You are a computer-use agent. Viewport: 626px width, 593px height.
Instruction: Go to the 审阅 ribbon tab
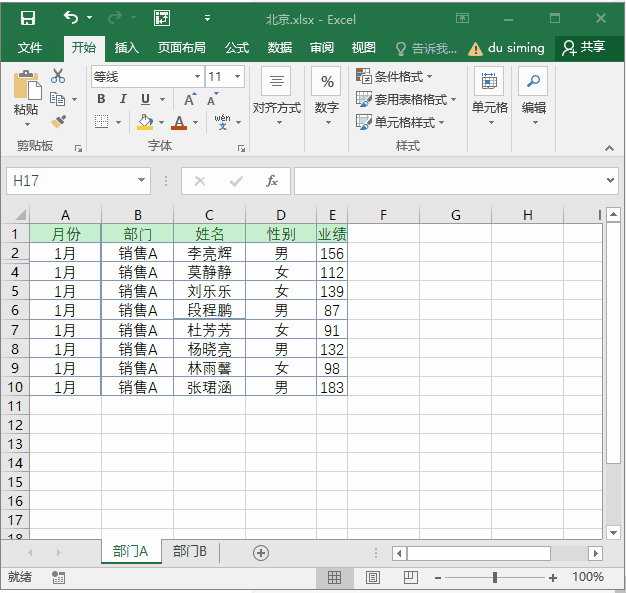click(322, 48)
